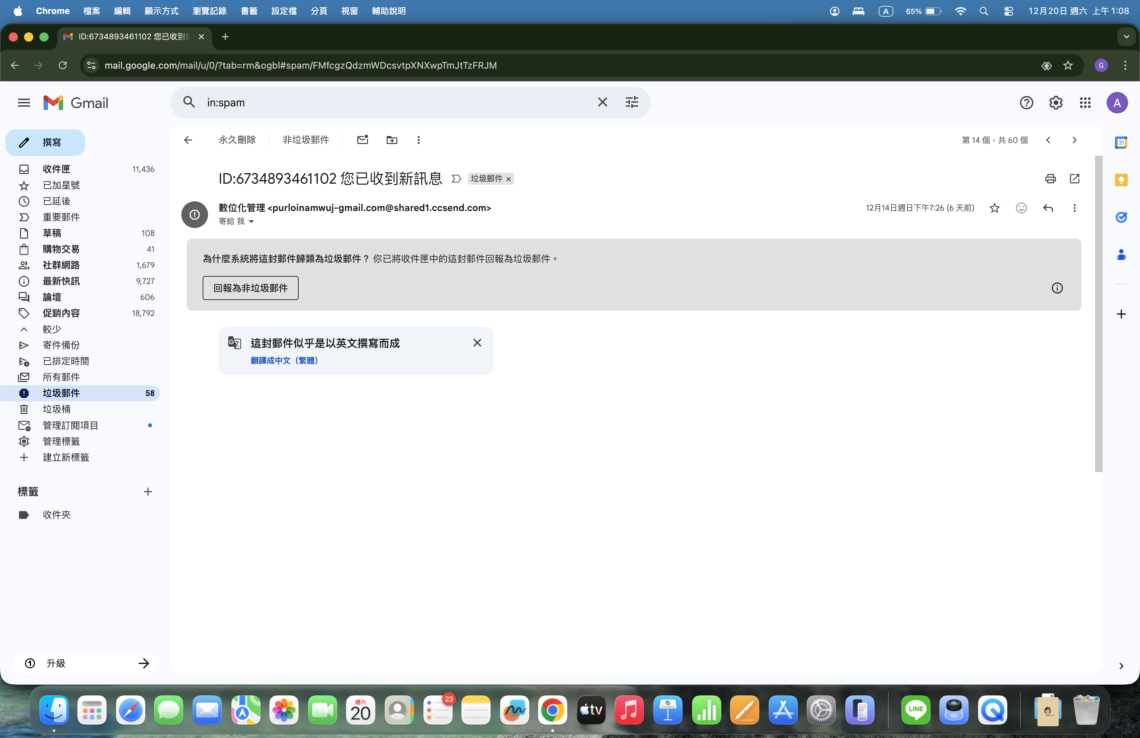Screen dimensions: 1140x738
Task: Open the toolbar More options dots
Action: click(x=418, y=140)
